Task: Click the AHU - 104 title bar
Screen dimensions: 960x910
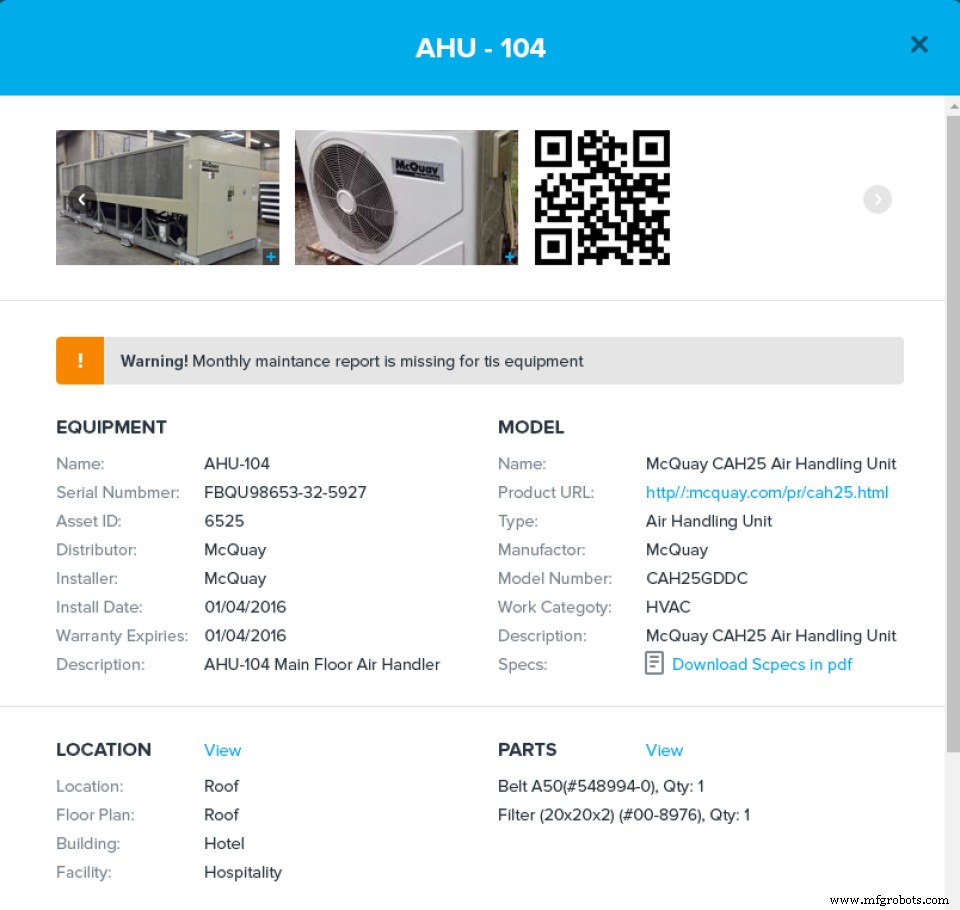Action: pyautogui.click(x=480, y=47)
